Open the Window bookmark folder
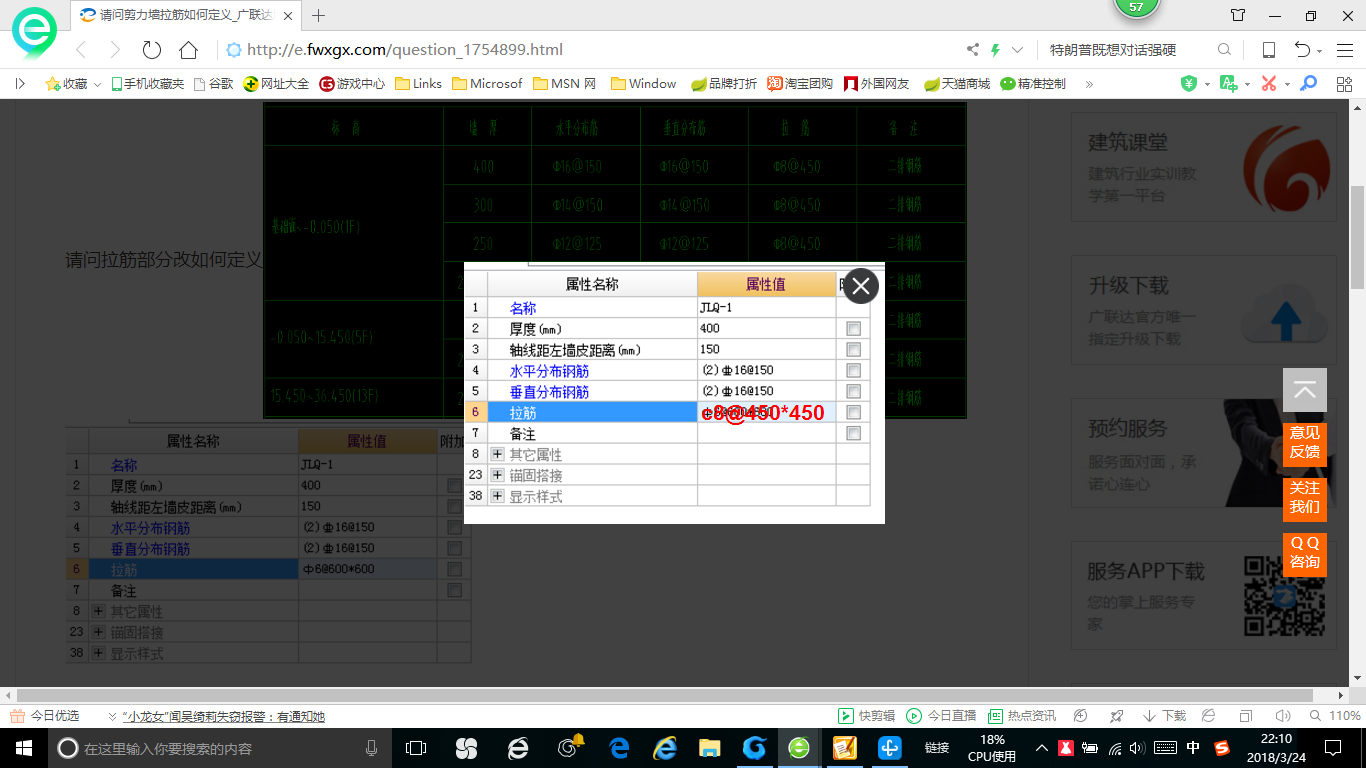Viewport: 1366px width, 768px height. pyautogui.click(x=643, y=84)
